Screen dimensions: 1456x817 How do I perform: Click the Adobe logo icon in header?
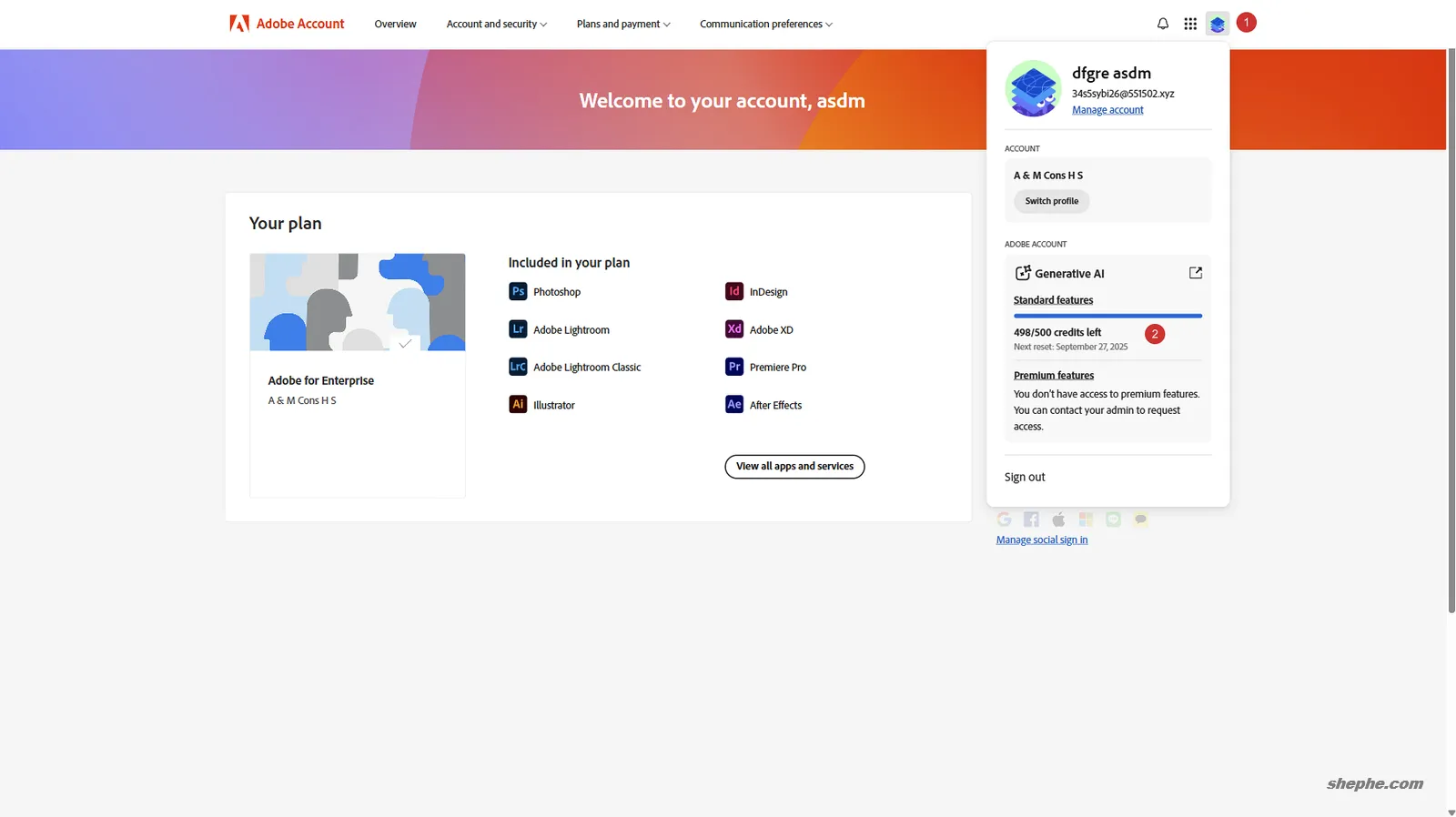coord(239,24)
